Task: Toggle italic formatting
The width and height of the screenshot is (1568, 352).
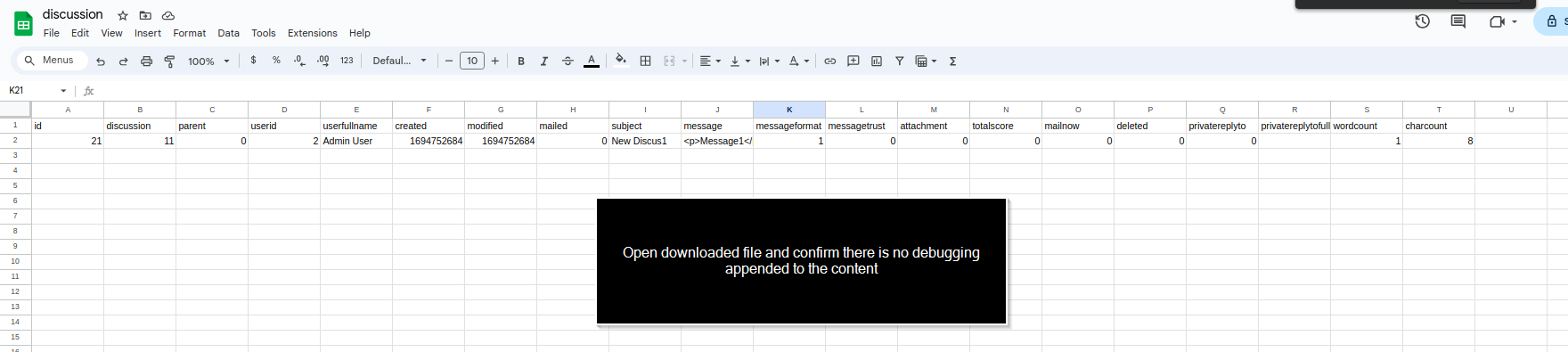Action: (x=544, y=61)
